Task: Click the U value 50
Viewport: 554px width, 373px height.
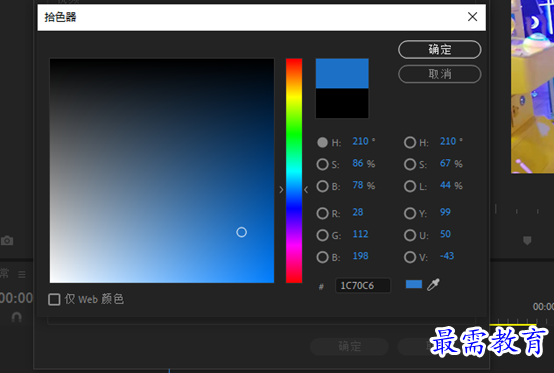Action: tap(445, 234)
